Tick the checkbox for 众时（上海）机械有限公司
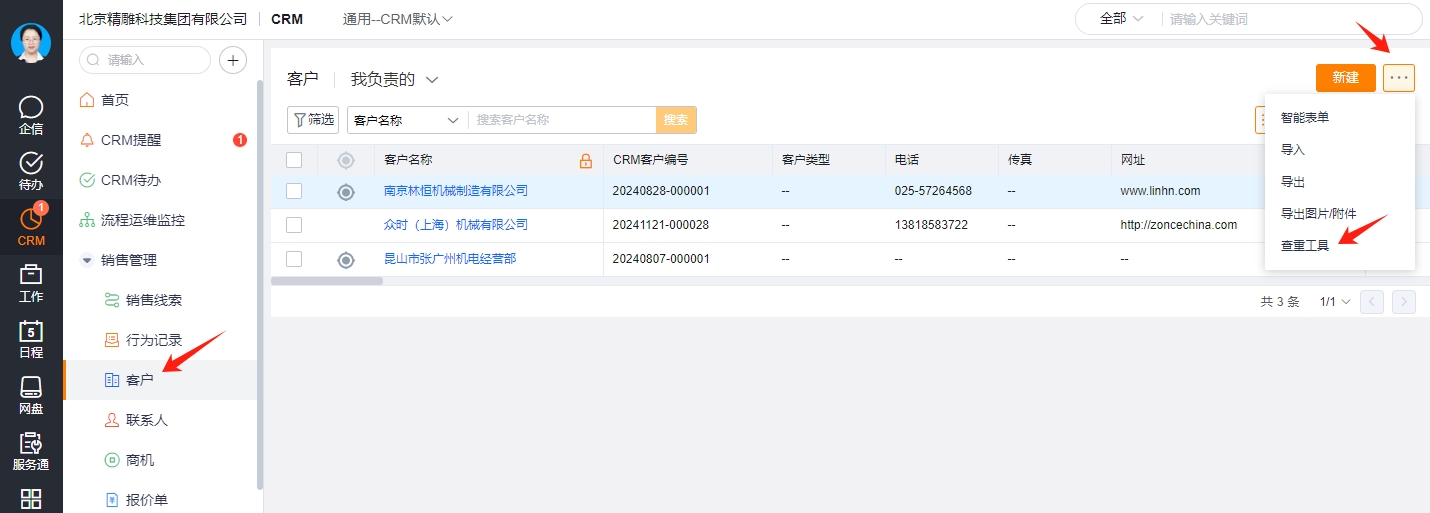The image size is (1430, 513). pos(294,225)
